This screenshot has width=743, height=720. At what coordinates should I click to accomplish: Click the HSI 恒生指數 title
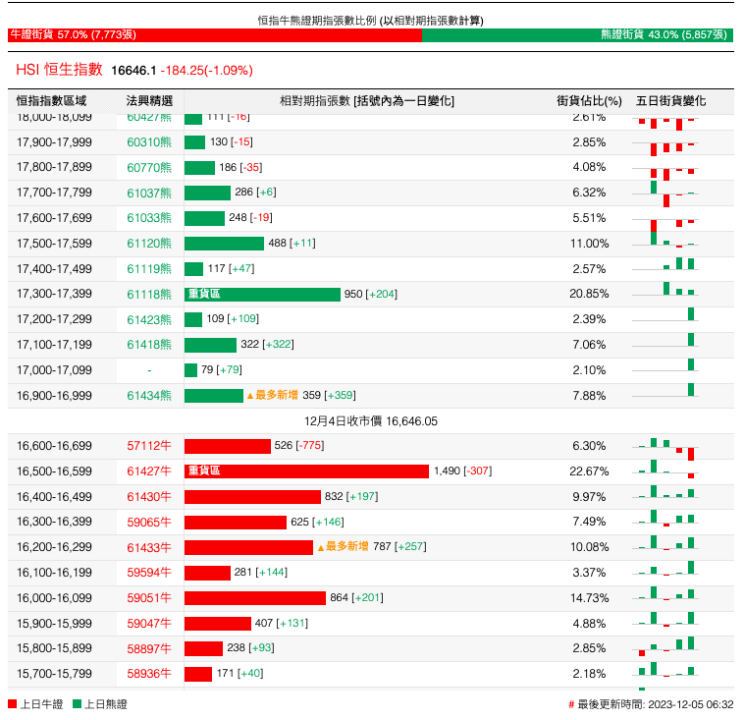coord(59,70)
